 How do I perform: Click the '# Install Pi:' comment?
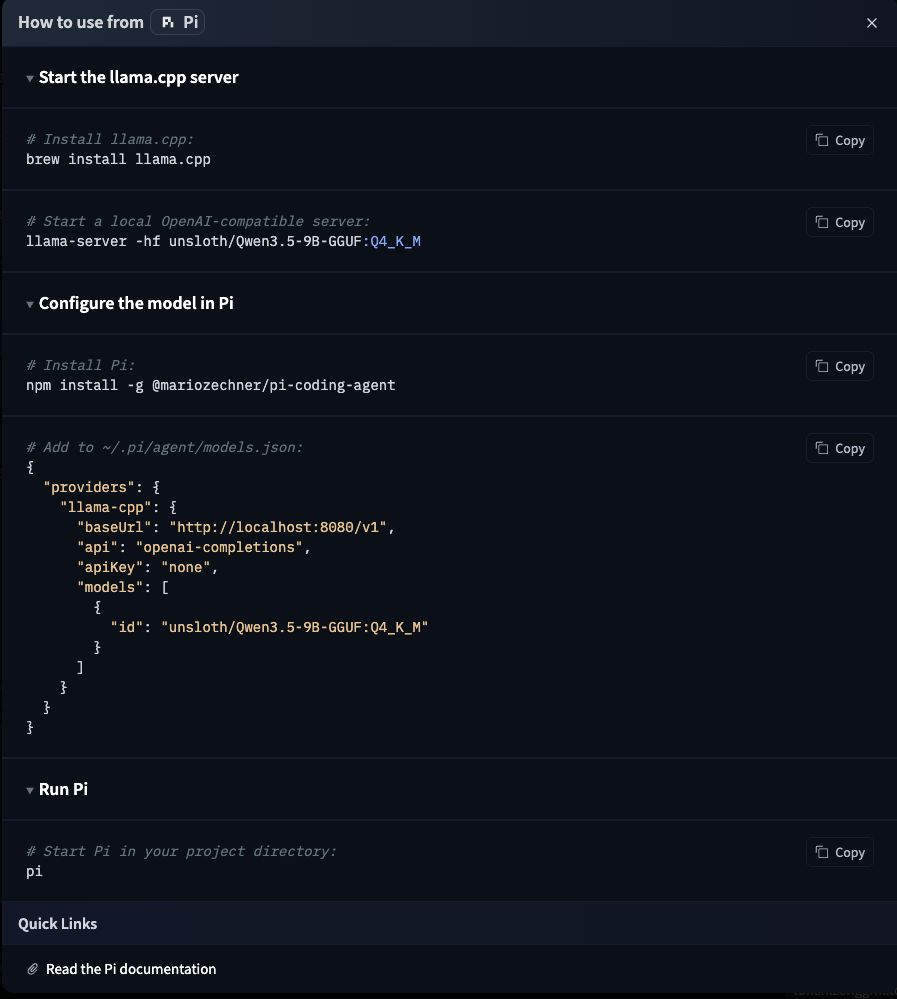point(80,366)
